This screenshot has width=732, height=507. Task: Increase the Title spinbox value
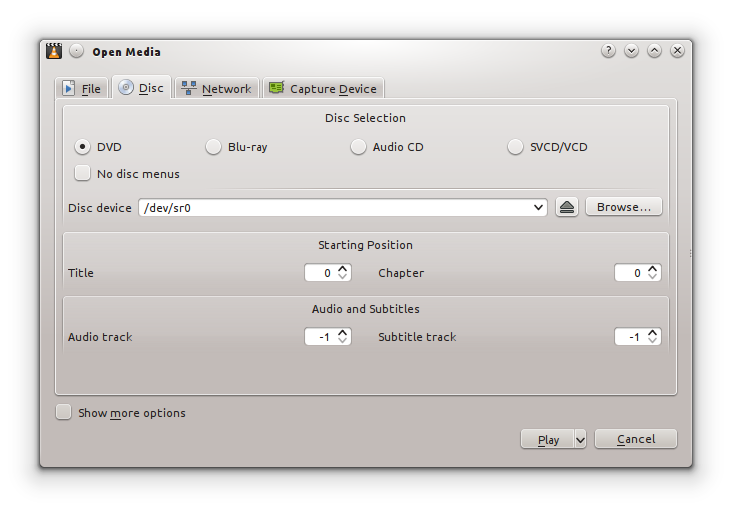pyautogui.click(x=343, y=269)
